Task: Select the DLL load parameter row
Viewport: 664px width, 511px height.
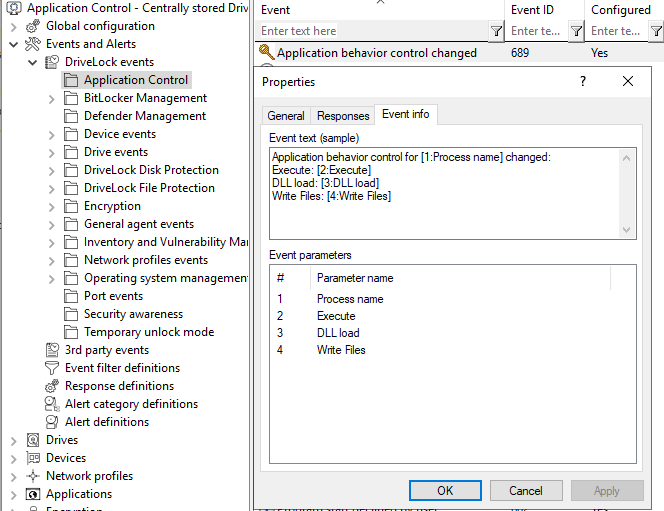Action: [452, 333]
